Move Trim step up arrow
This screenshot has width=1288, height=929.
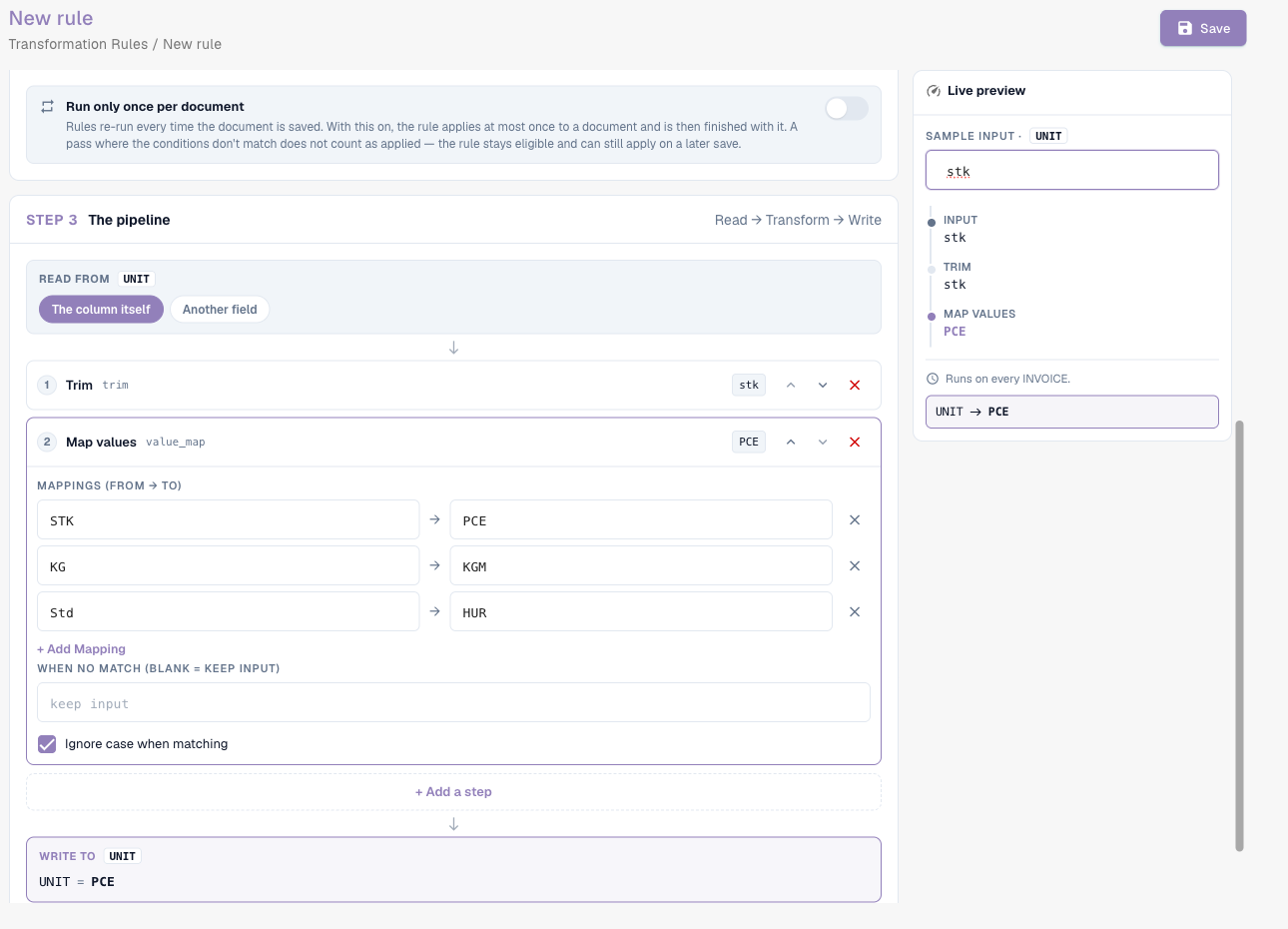[x=791, y=385]
